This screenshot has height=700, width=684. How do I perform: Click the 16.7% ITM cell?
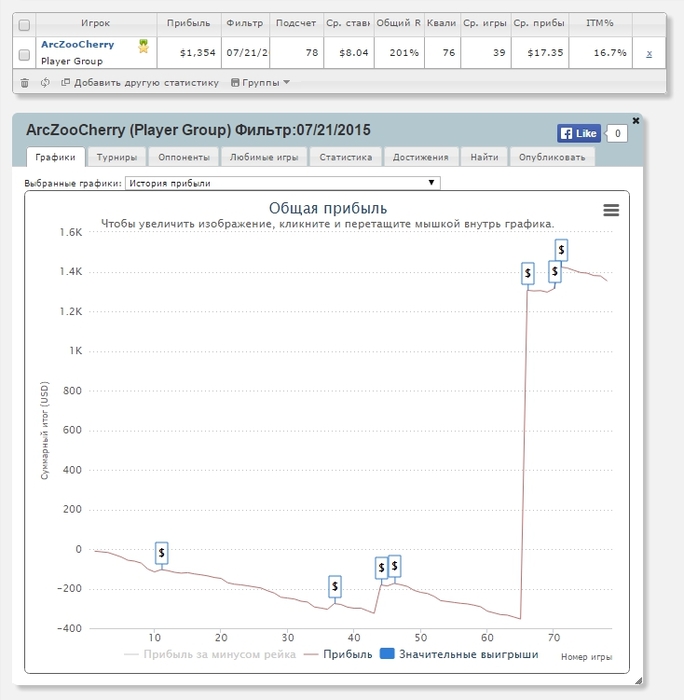pyautogui.click(x=601, y=53)
